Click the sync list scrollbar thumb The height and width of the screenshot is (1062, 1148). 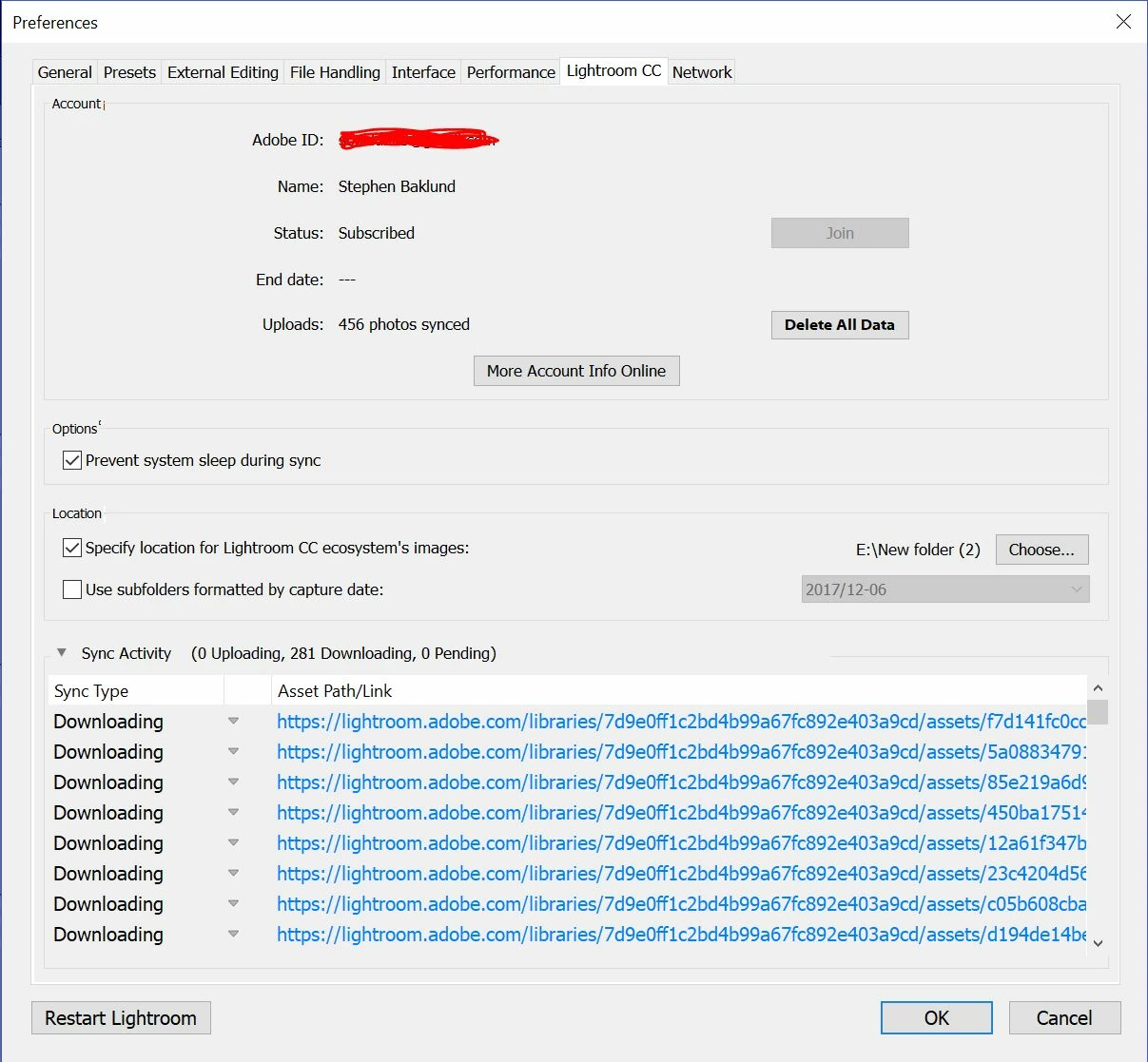click(x=1098, y=712)
